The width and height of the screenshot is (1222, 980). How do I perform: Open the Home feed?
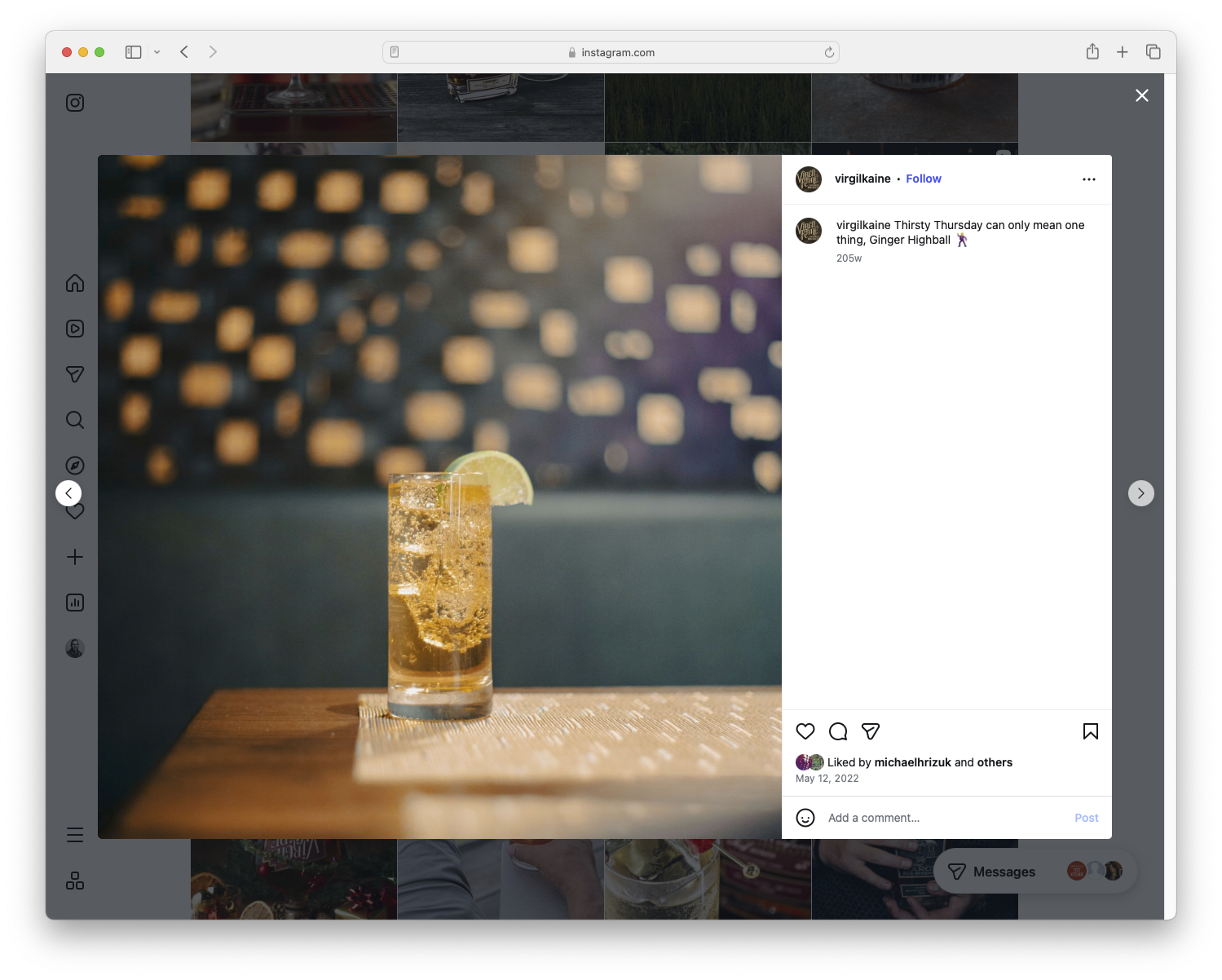click(74, 283)
